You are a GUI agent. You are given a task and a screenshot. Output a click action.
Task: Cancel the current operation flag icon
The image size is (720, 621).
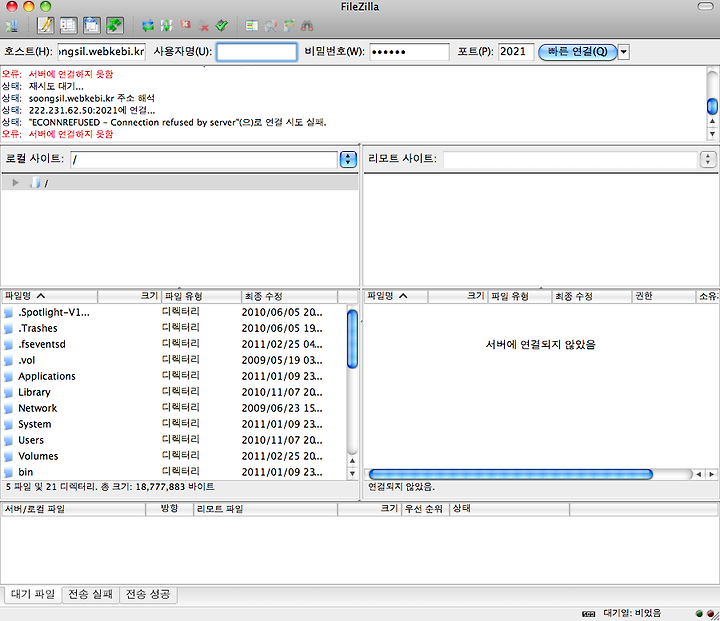185,25
